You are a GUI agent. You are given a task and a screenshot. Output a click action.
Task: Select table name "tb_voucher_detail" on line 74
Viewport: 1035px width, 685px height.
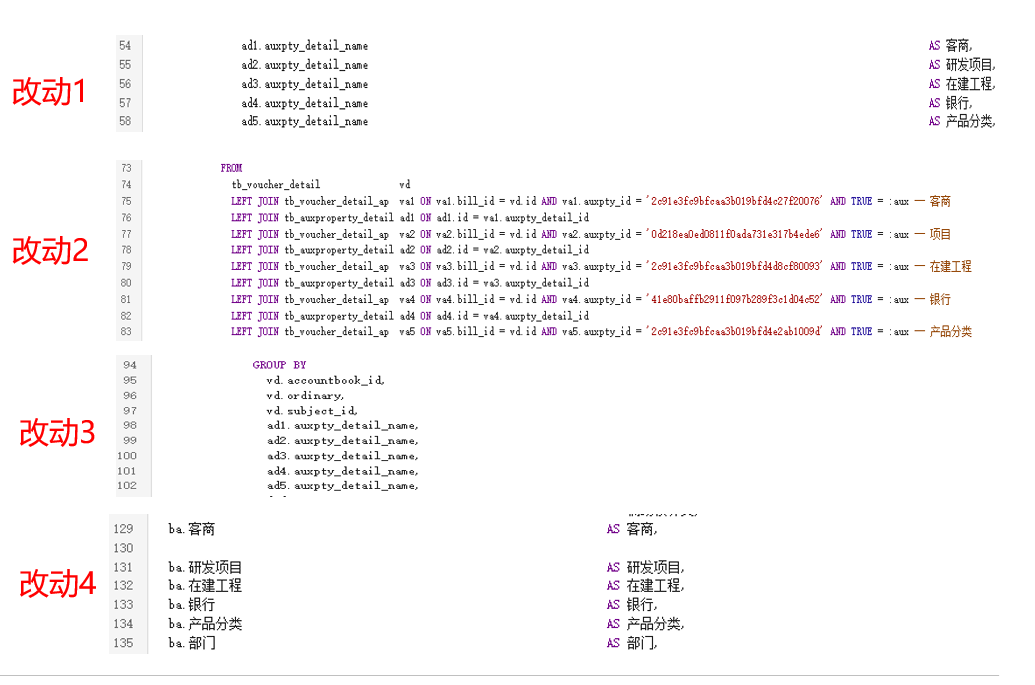pyautogui.click(x=276, y=185)
